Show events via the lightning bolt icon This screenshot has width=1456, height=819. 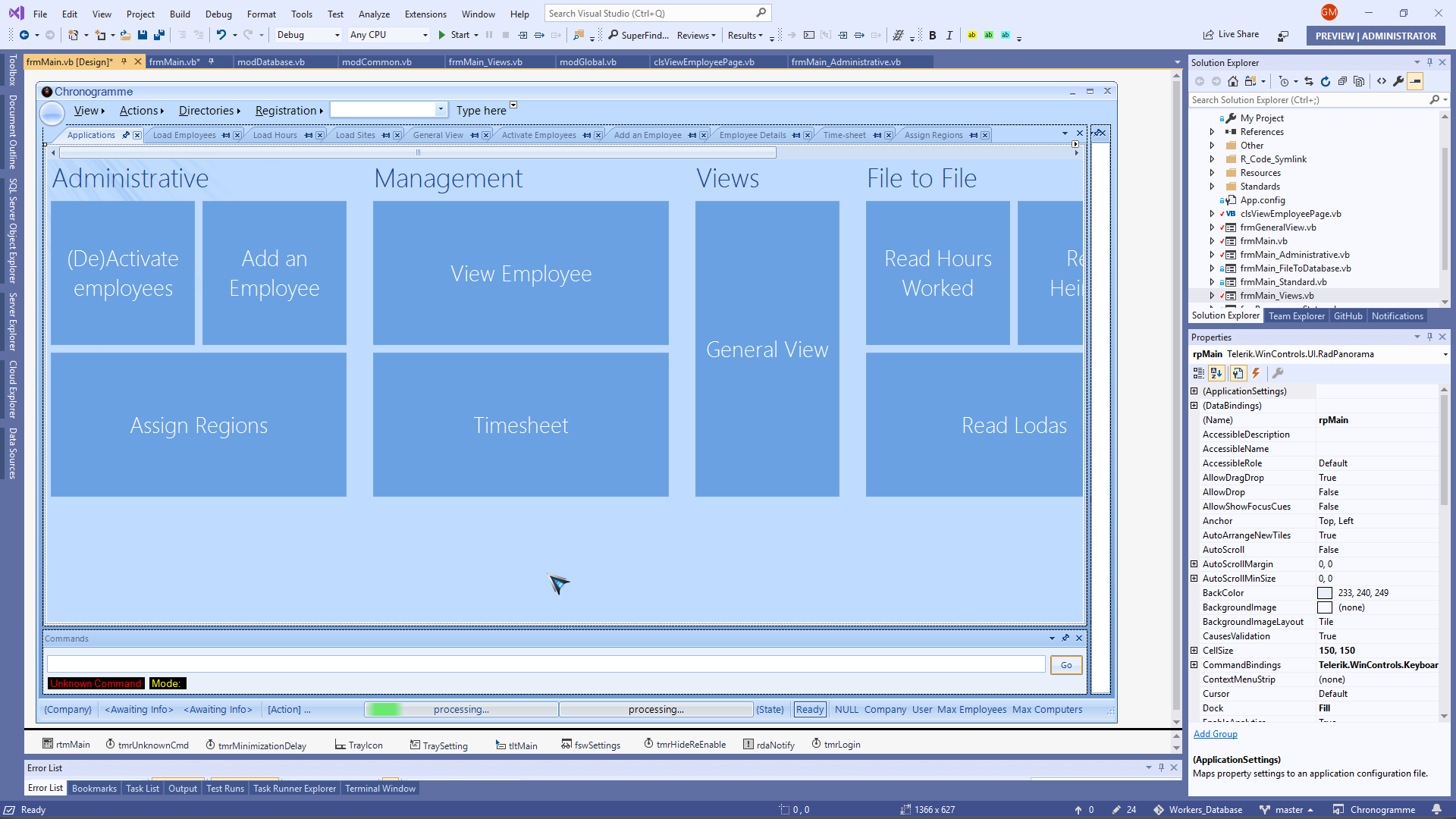[1256, 373]
